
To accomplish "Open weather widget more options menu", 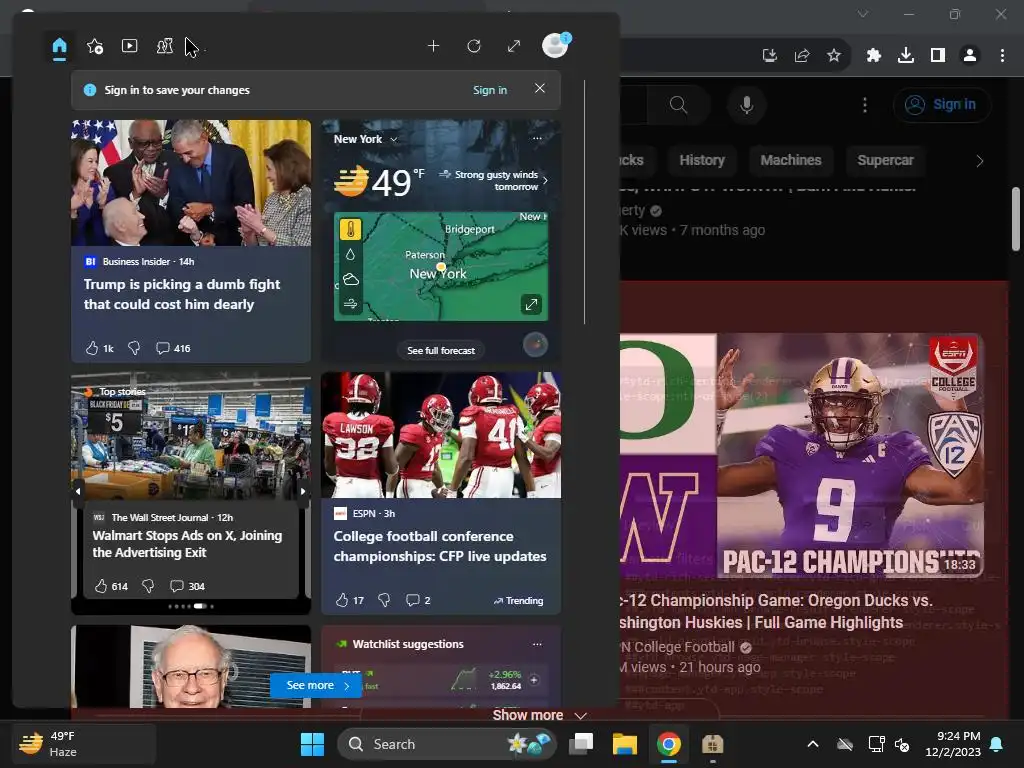I will pos(537,138).
